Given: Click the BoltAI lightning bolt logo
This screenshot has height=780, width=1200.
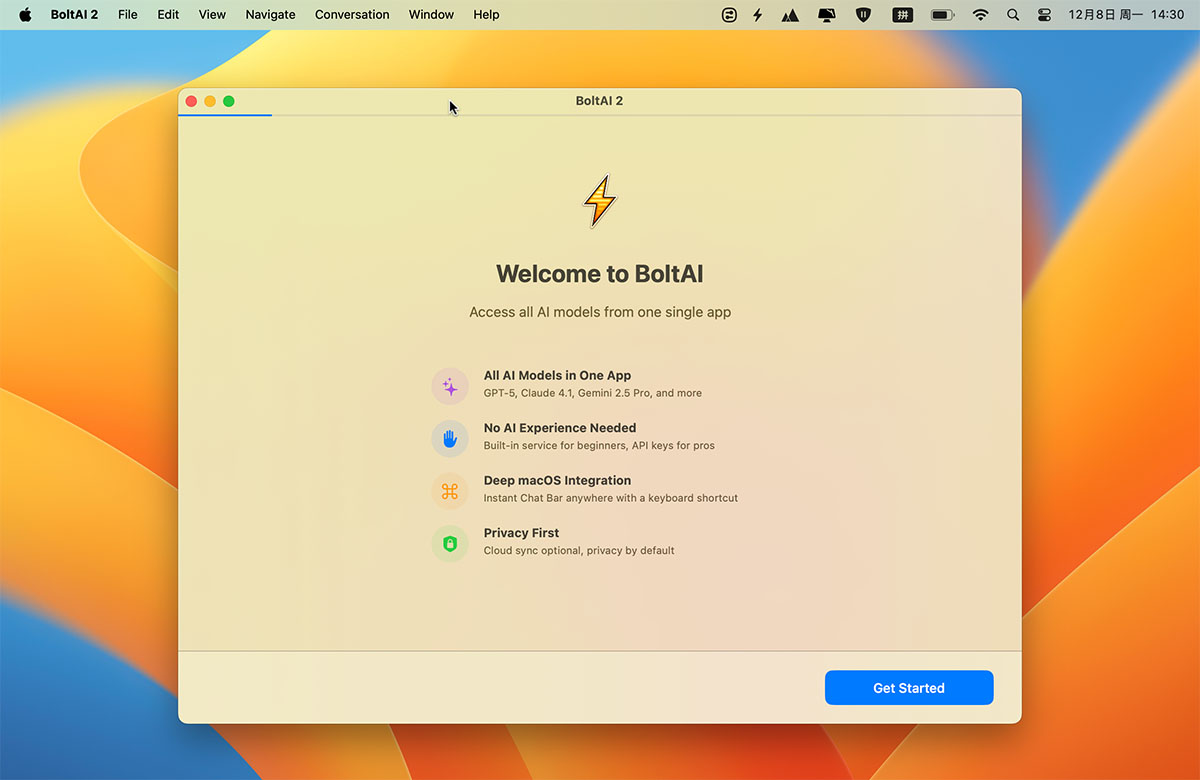Looking at the screenshot, I should pos(600,200).
